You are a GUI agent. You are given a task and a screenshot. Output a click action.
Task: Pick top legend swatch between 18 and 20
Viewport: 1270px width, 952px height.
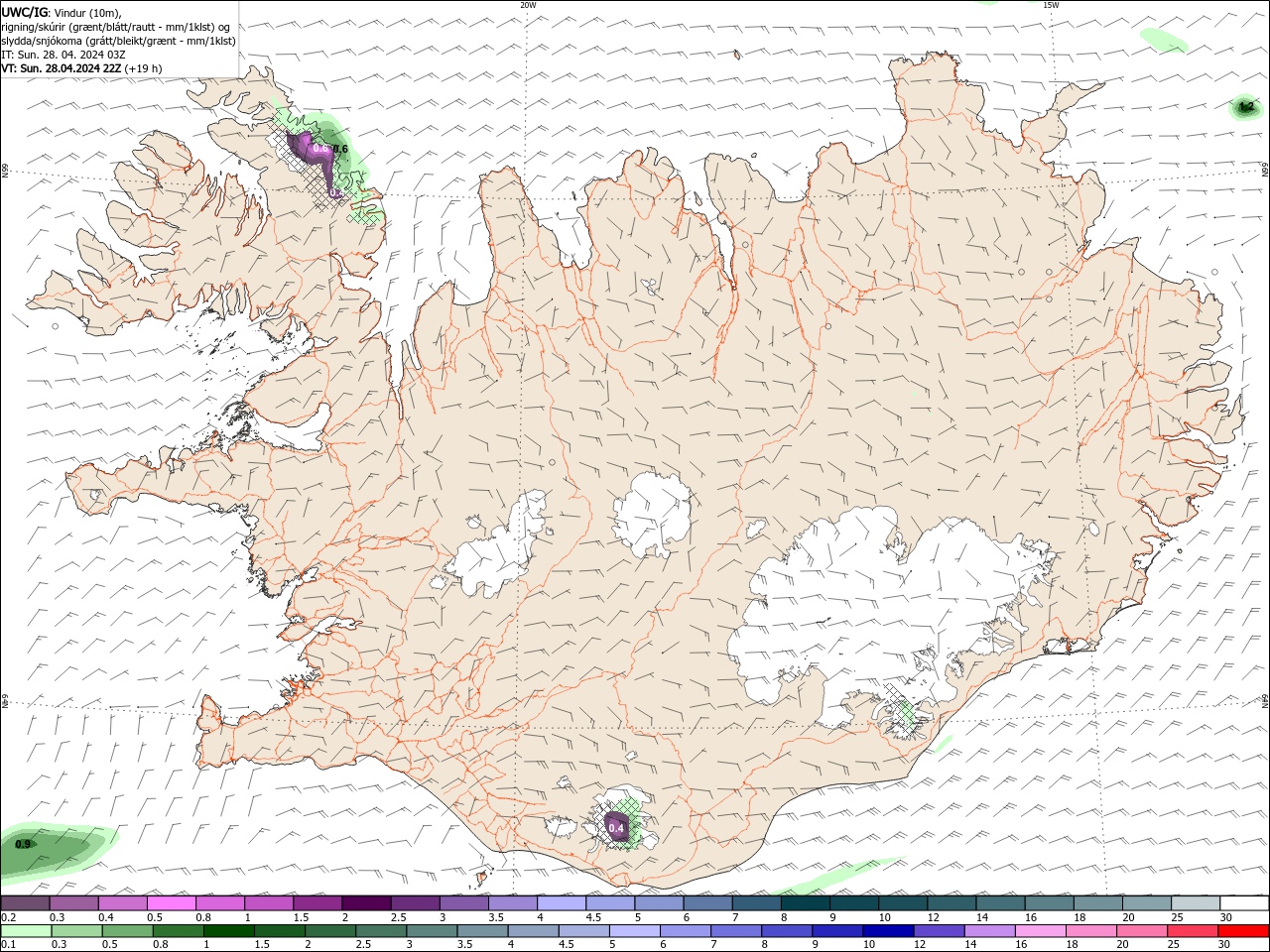click(x=1098, y=903)
